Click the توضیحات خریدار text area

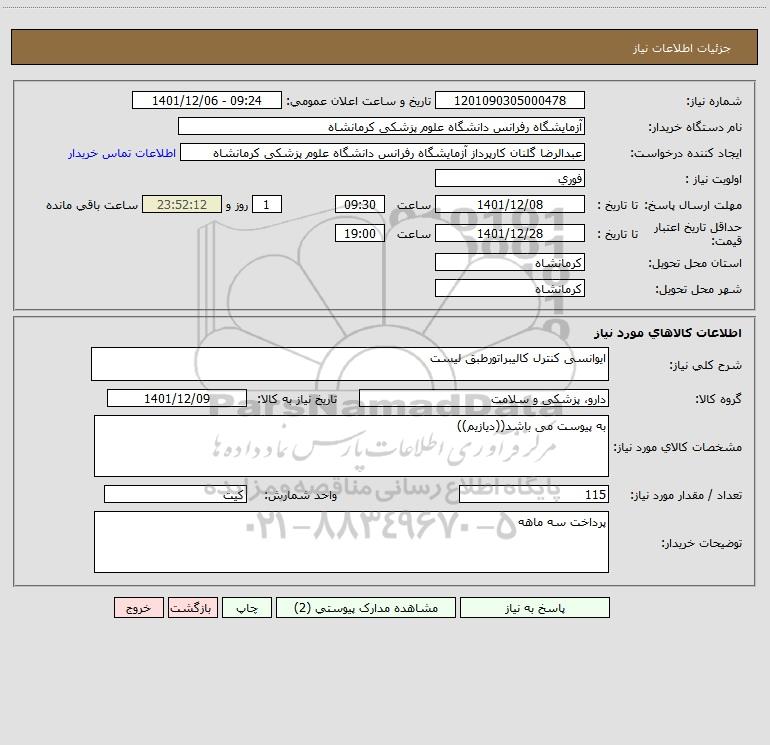click(351, 542)
